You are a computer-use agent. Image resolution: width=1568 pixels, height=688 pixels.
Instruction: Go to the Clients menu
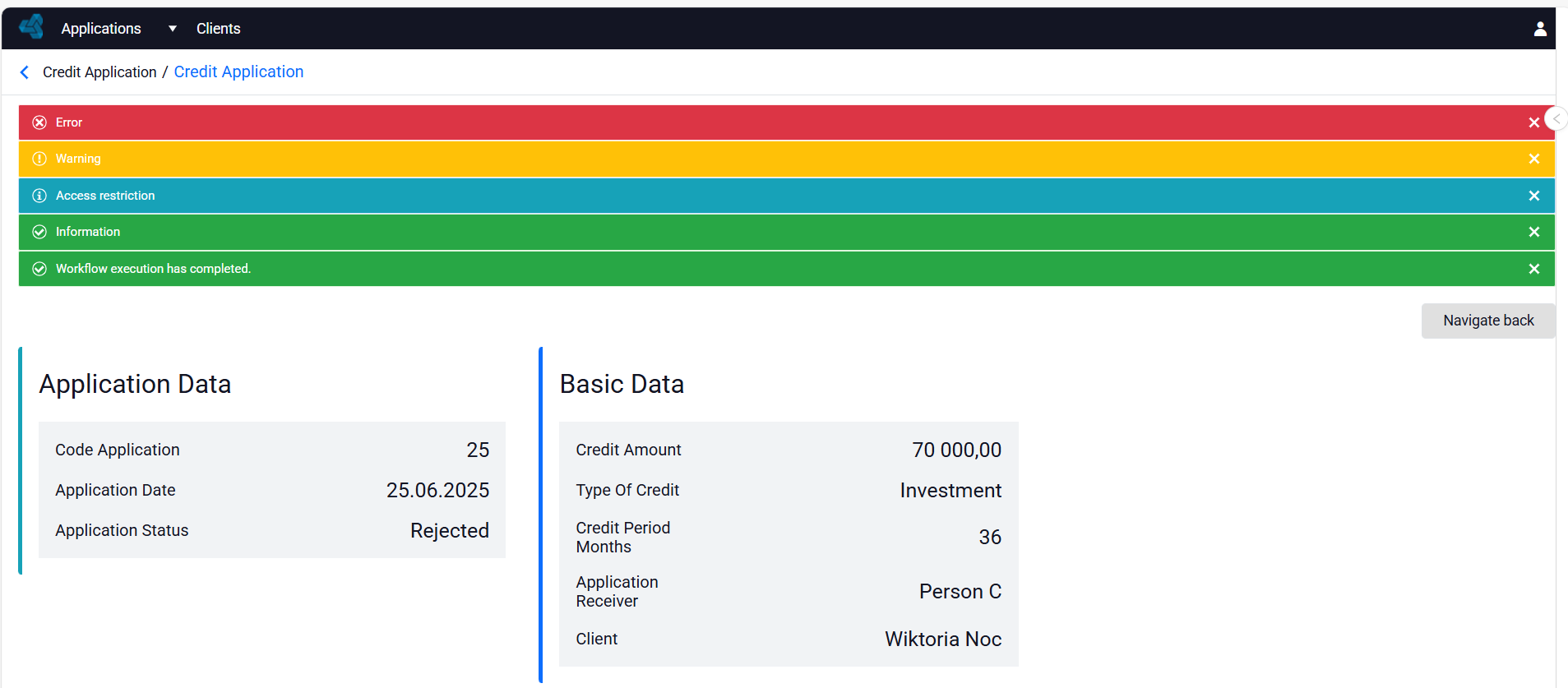pos(219,29)
